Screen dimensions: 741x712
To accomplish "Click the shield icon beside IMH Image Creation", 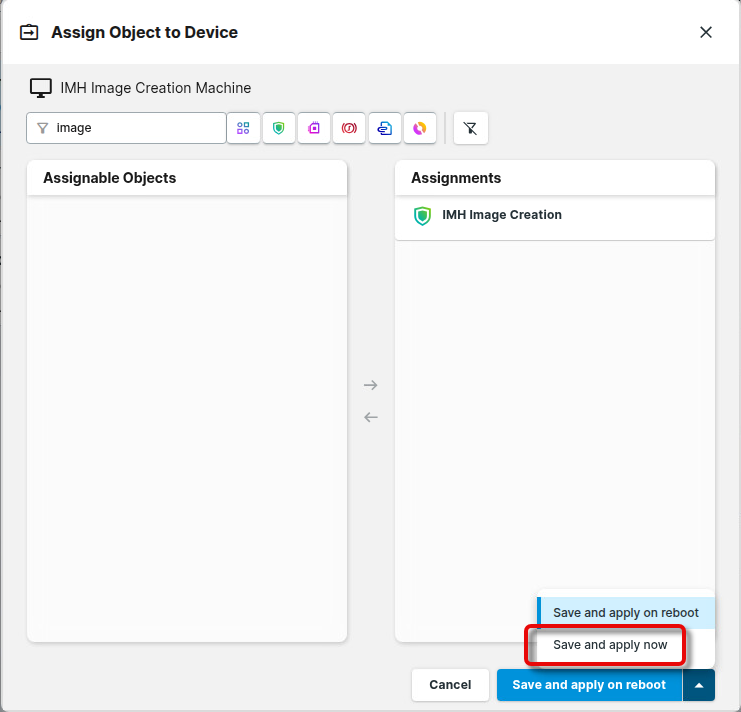I will point(422,216).
